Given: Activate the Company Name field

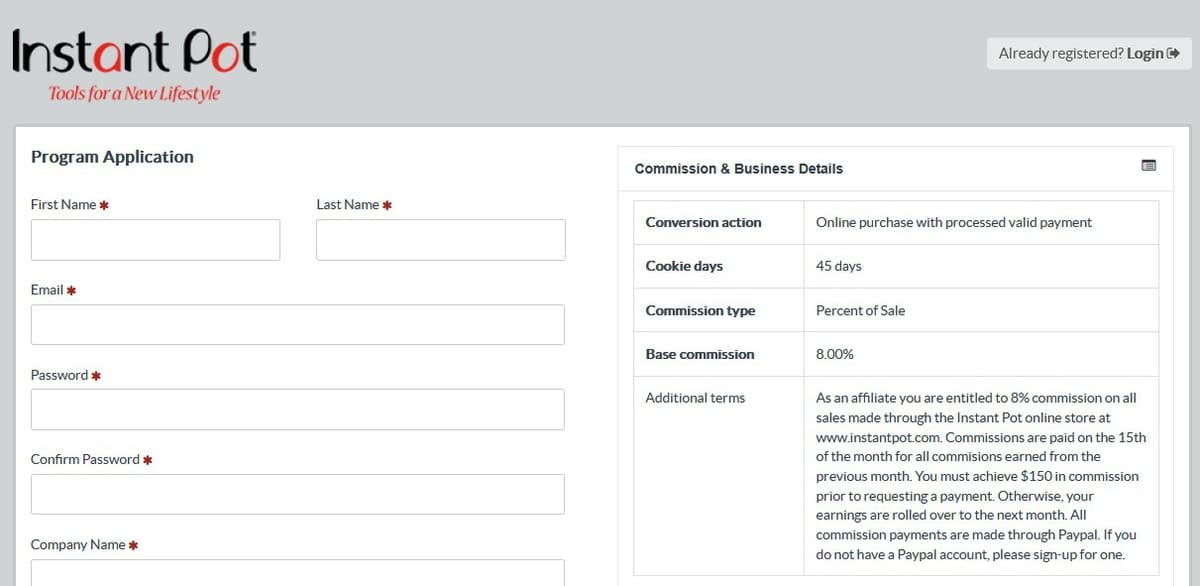Looking at the screenshot, I should [298, 573].
